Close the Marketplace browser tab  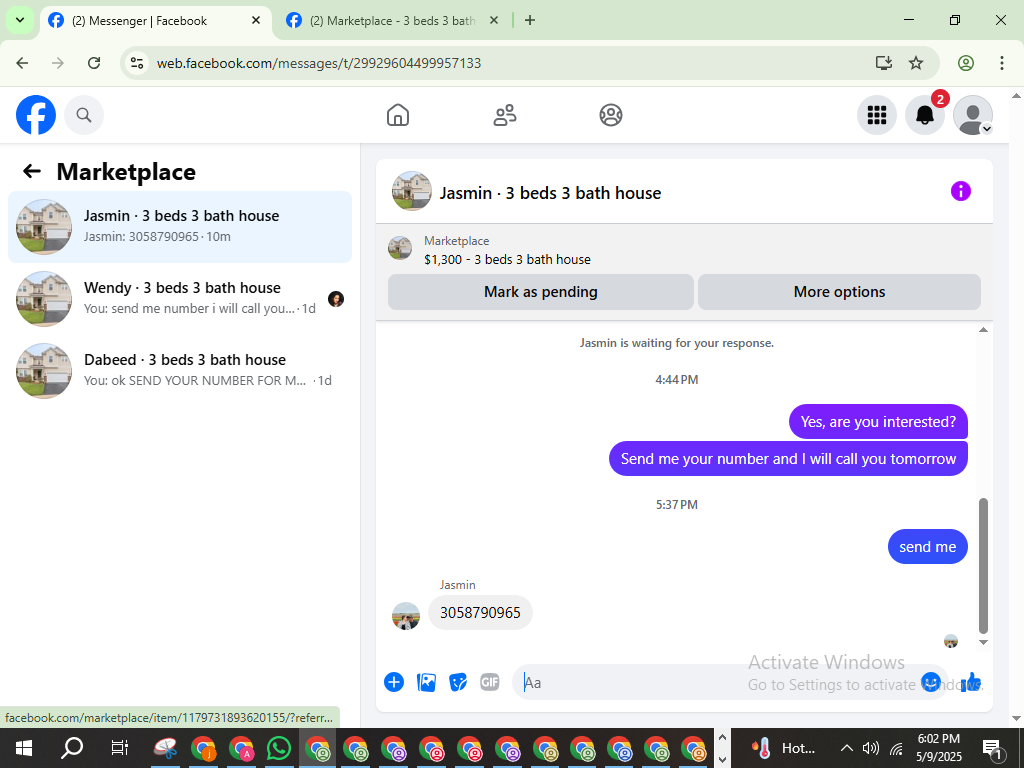494,20
